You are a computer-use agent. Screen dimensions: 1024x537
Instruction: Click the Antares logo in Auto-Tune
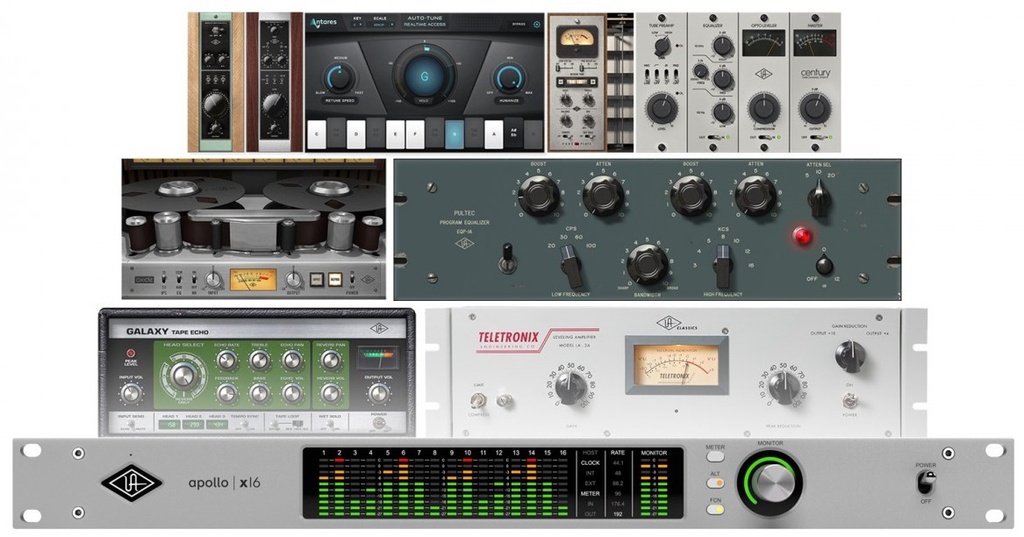pos(323,23)
